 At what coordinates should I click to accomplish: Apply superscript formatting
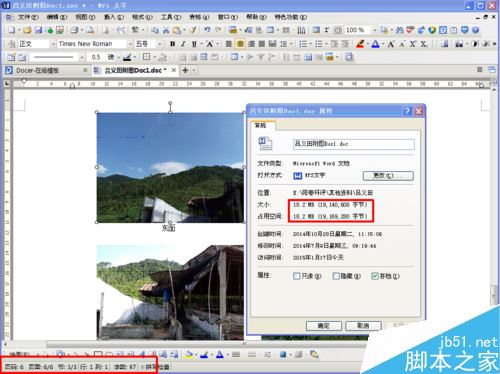click(x=413, y=44)
